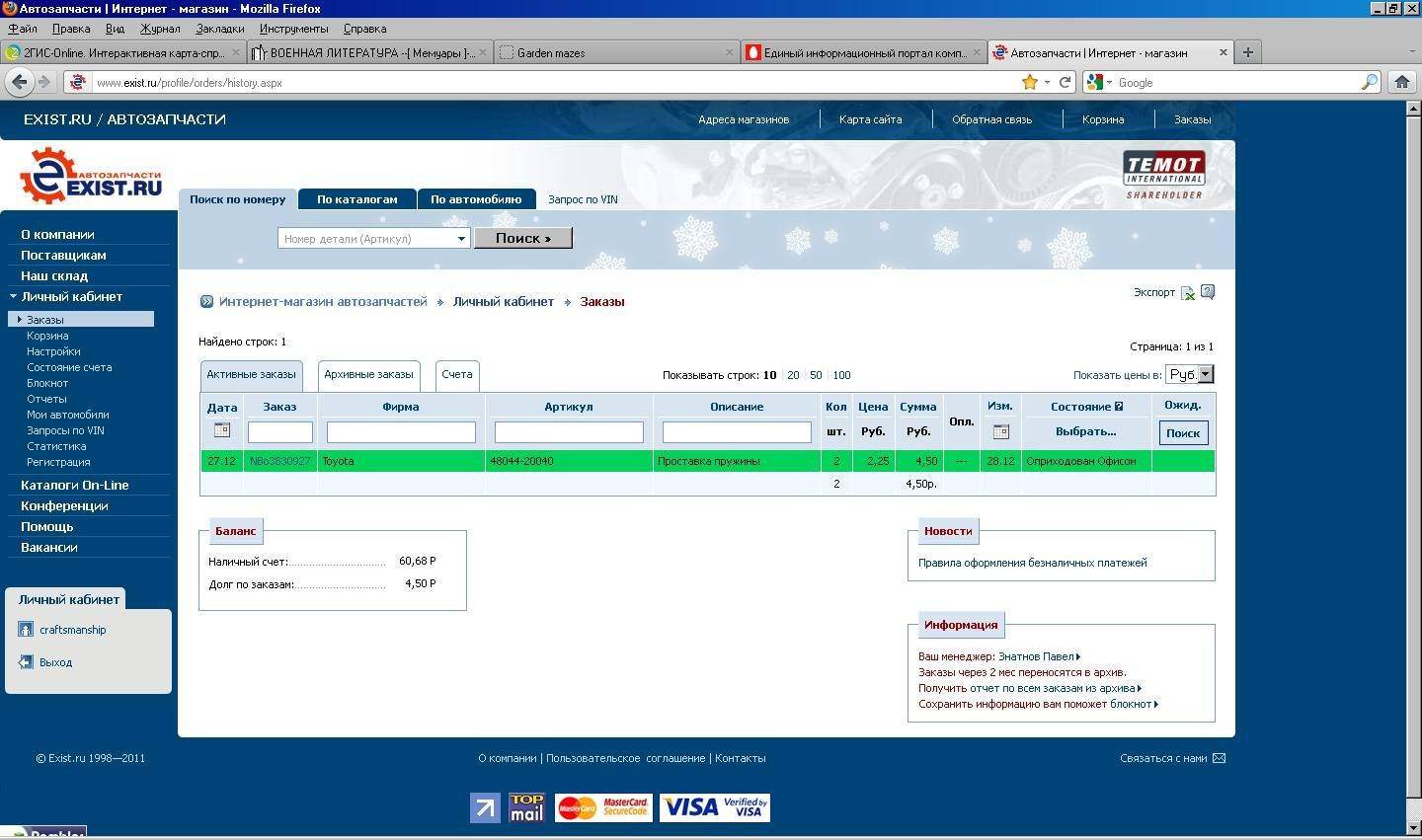Viewport: 1422px width, 840px height.
Task: Click the bookmark star in address bar
Action: pyautogui.click(x=1030, y=82)
